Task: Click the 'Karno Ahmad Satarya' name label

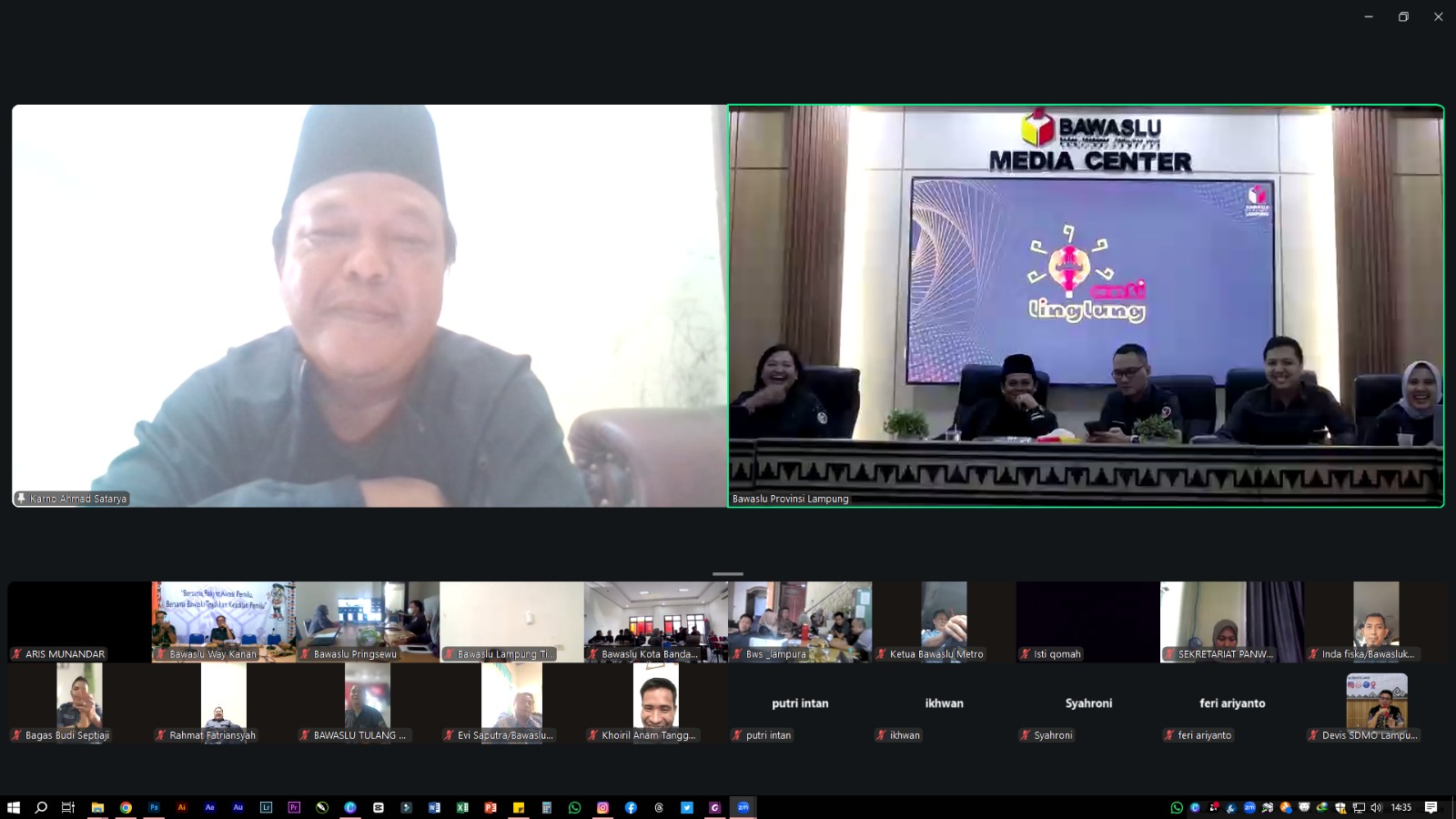Action: (x=78, y=499)
